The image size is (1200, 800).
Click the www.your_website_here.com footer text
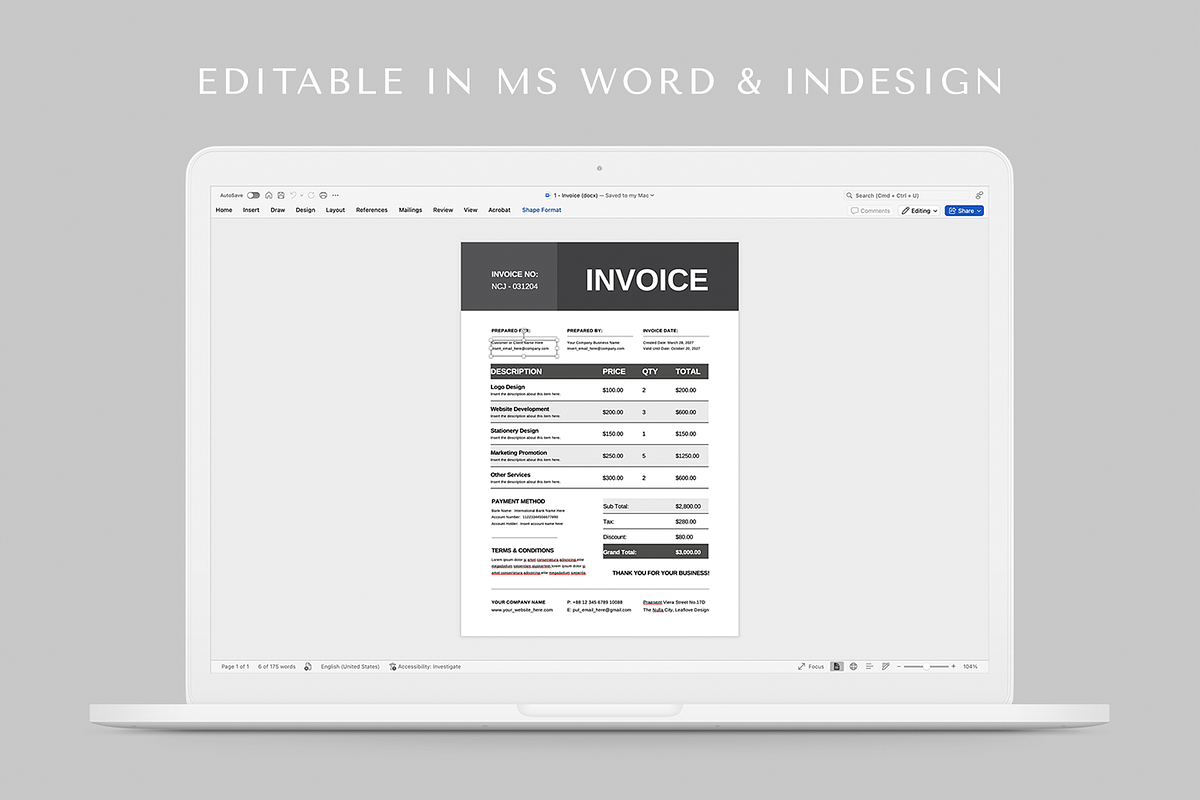point(522,609)
